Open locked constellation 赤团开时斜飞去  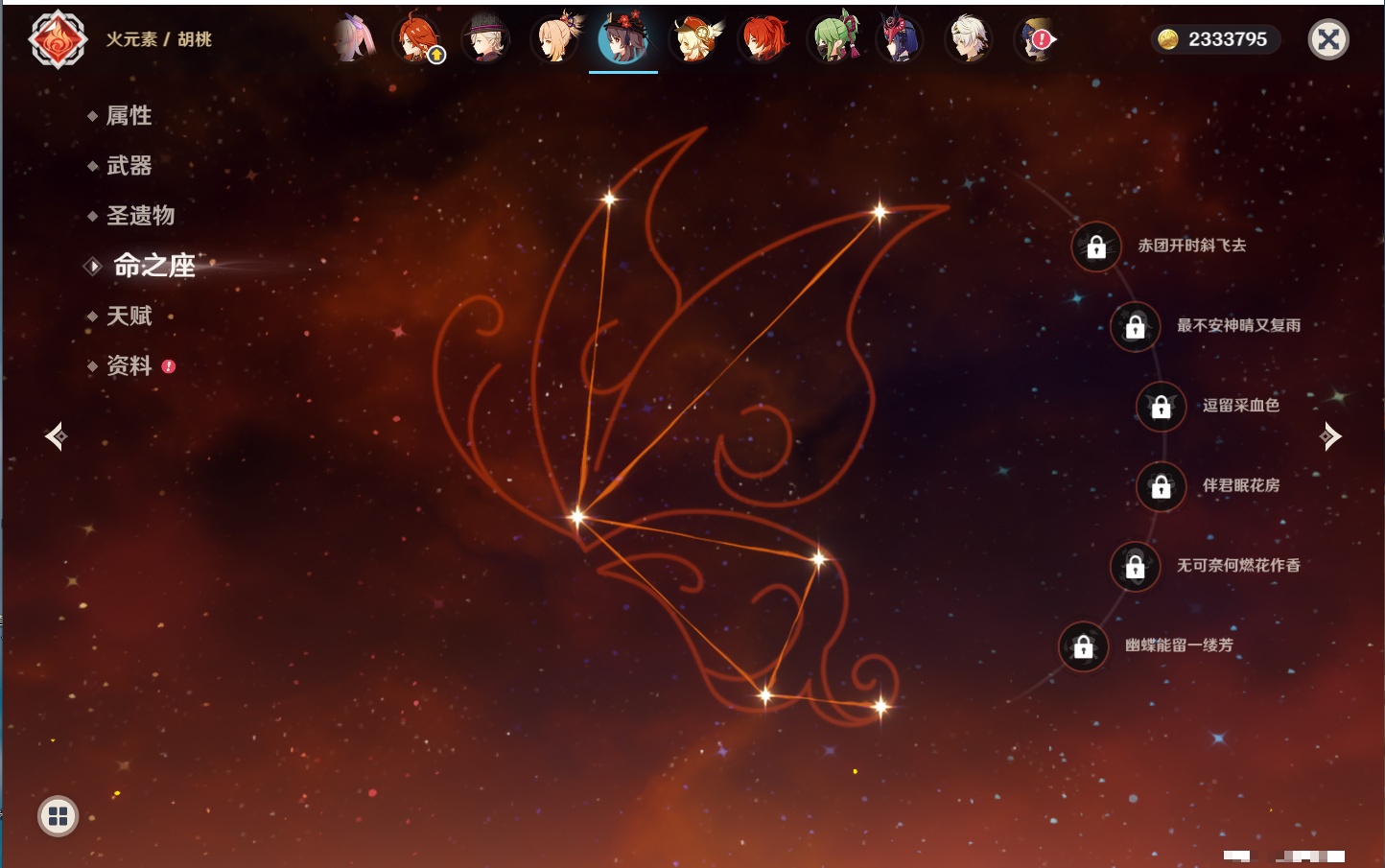tap(1096, 247)
